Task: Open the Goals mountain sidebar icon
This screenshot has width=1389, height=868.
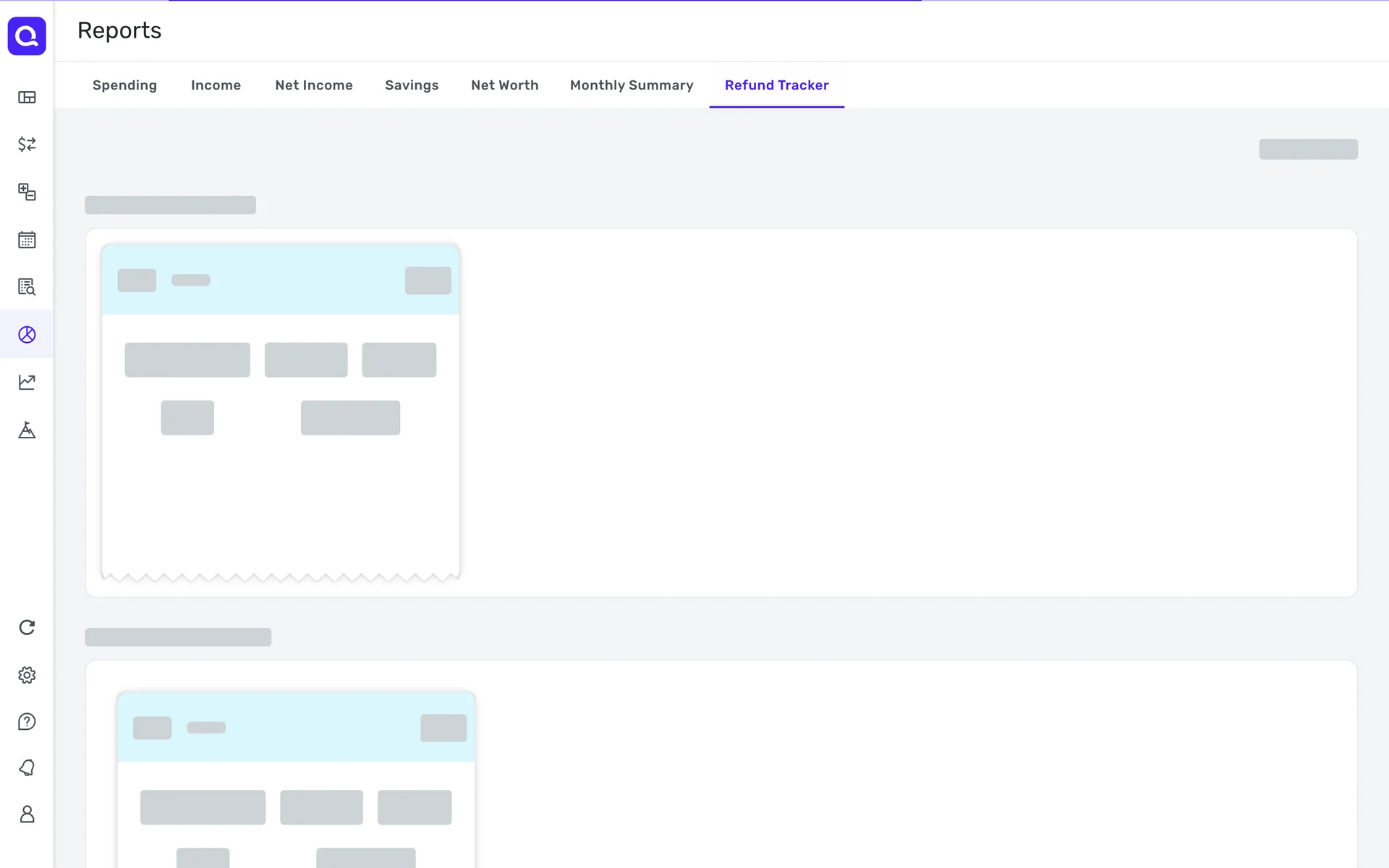Action: [x=27, y=430]
